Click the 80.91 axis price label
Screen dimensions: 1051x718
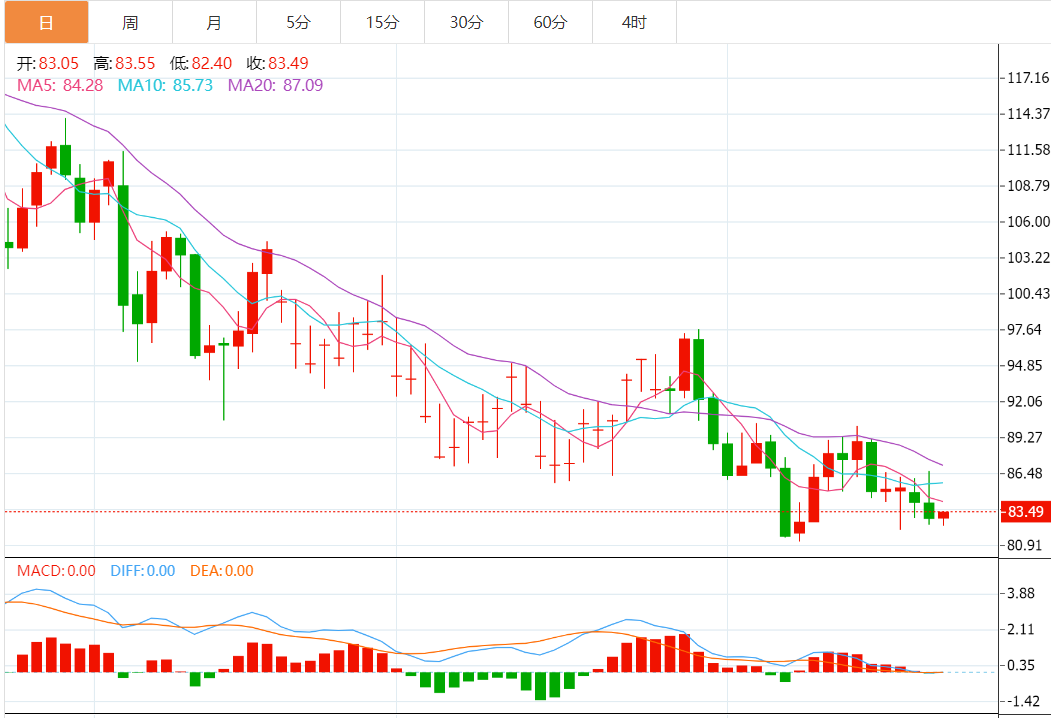[x=1024, y=546]
